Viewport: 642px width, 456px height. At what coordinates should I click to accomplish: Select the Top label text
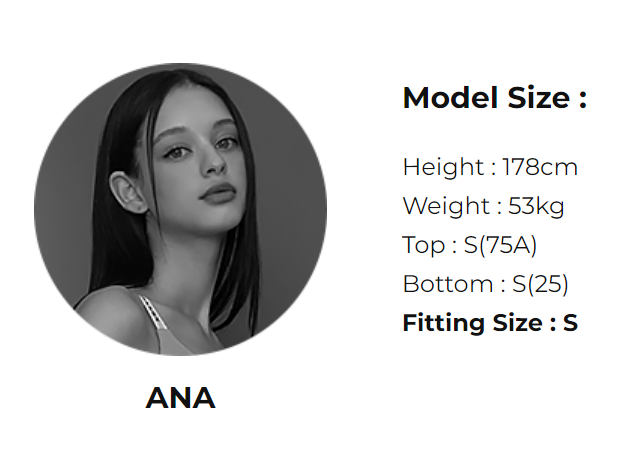(424, 245)
